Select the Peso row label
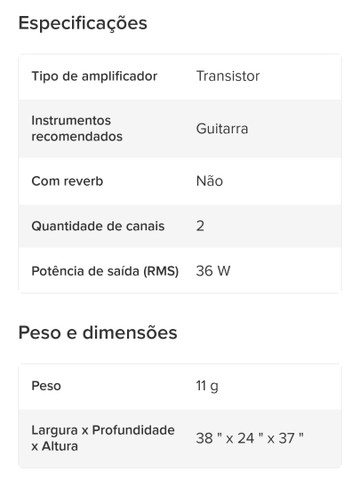This screenshot has width=360, height=480. (x=46, y=386)
